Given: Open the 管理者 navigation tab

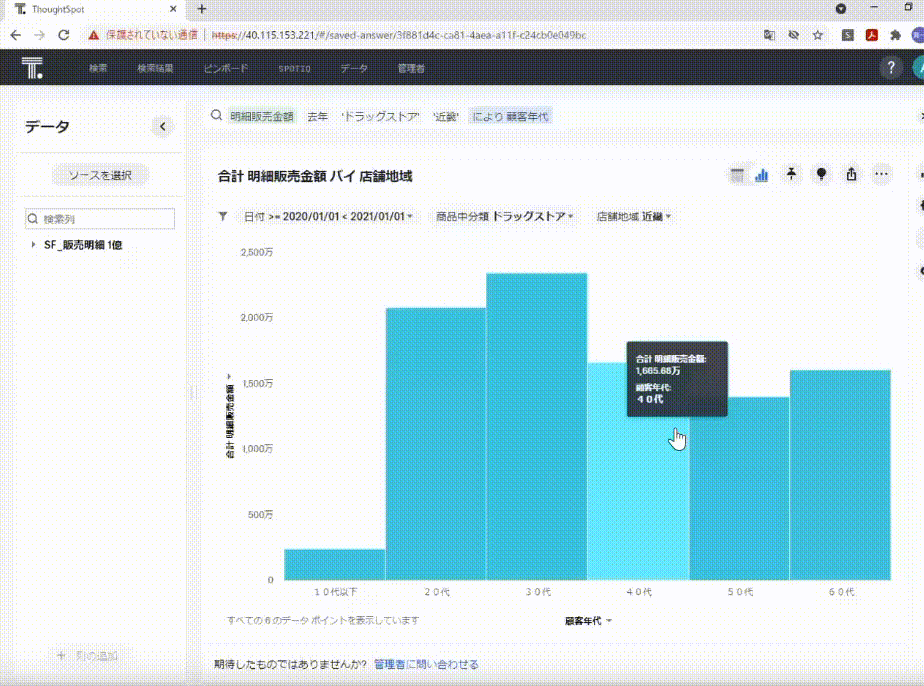Looking at the screenshot, I should click(411, 68).
